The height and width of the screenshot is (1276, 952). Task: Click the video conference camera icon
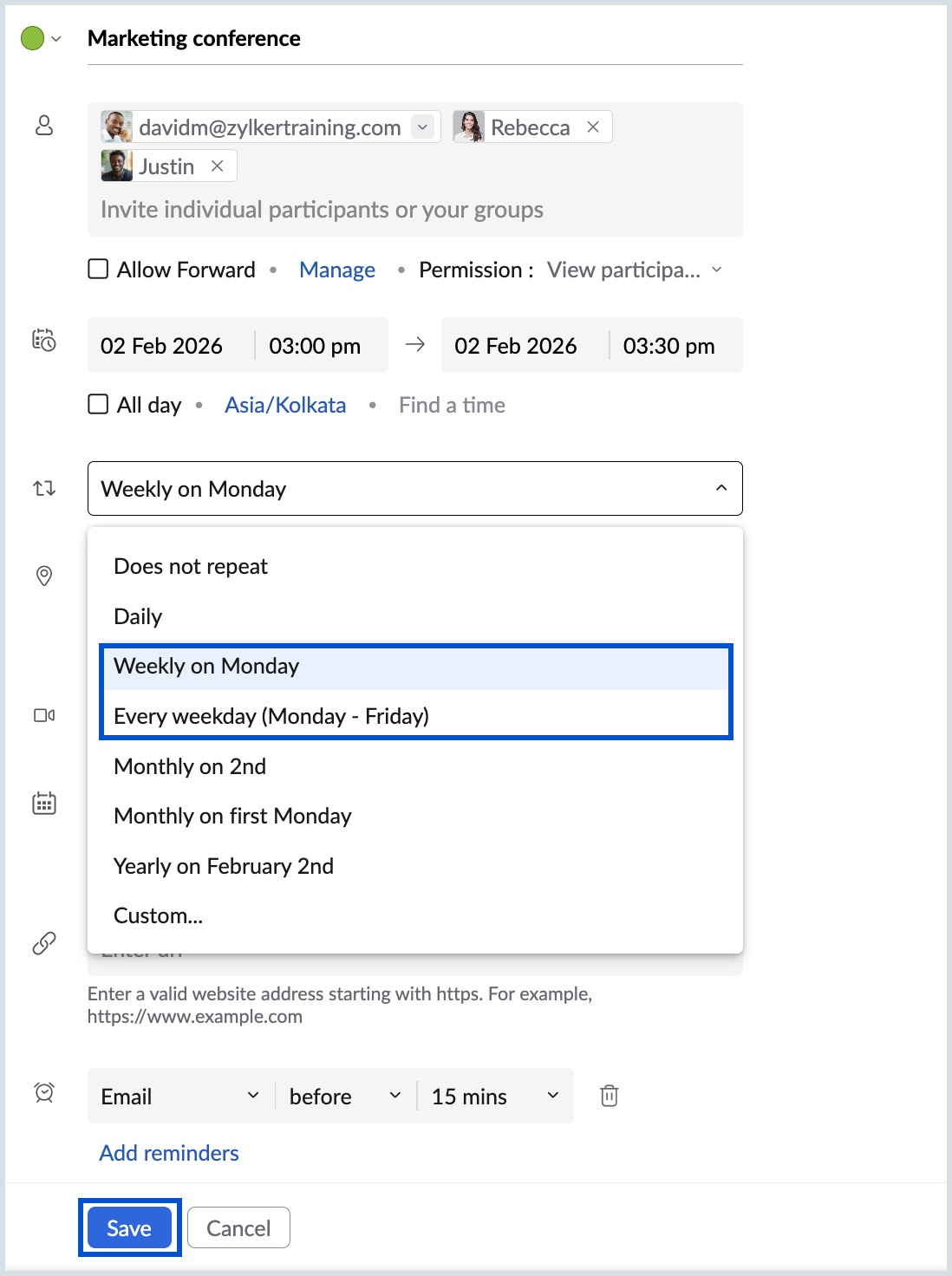[44, 715]
